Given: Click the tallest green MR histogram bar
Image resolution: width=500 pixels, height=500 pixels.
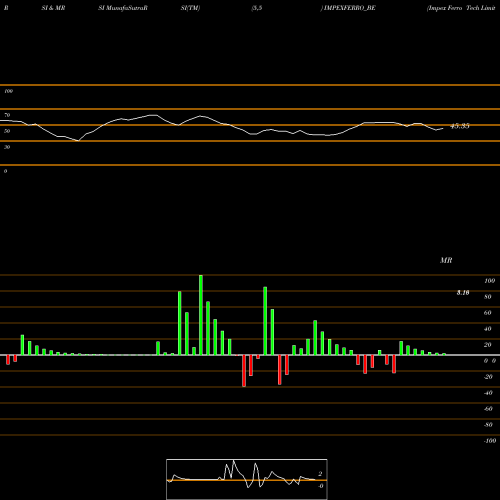Looking at the screenshot, I should pos(201,315).
